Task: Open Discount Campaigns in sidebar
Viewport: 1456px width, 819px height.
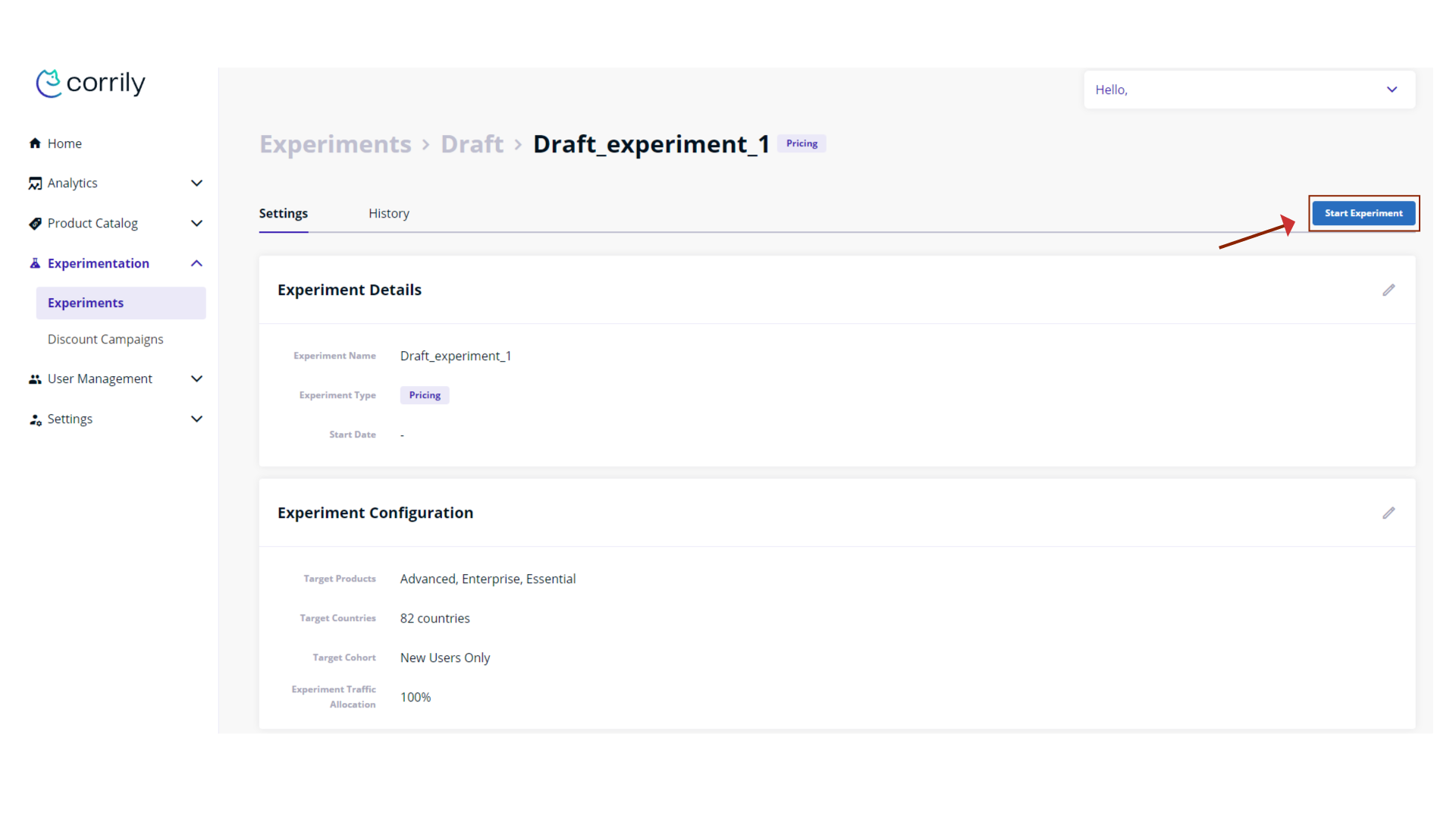Action: (x=105, y=340)
